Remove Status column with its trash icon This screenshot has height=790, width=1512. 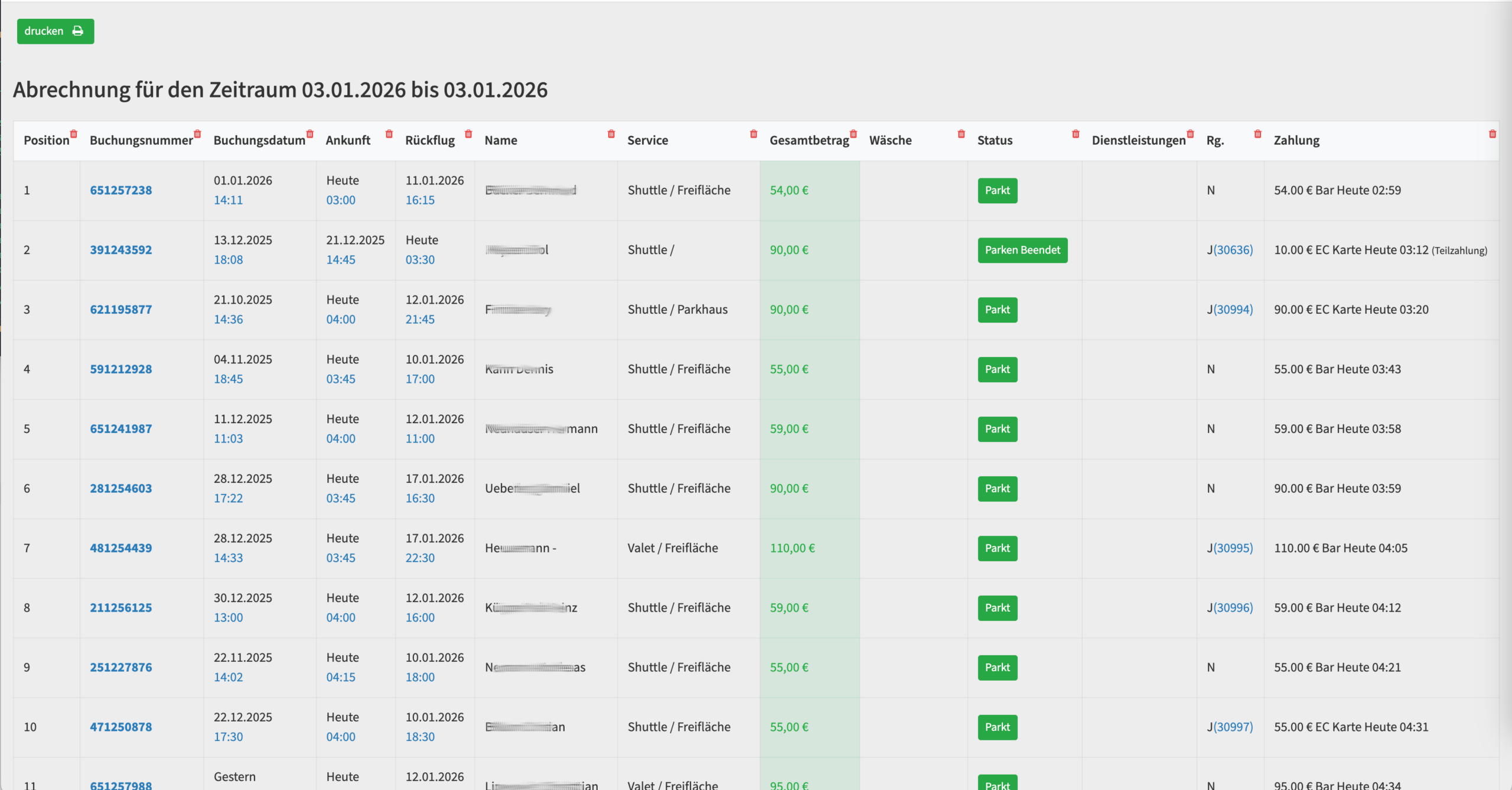(1076, 134)
